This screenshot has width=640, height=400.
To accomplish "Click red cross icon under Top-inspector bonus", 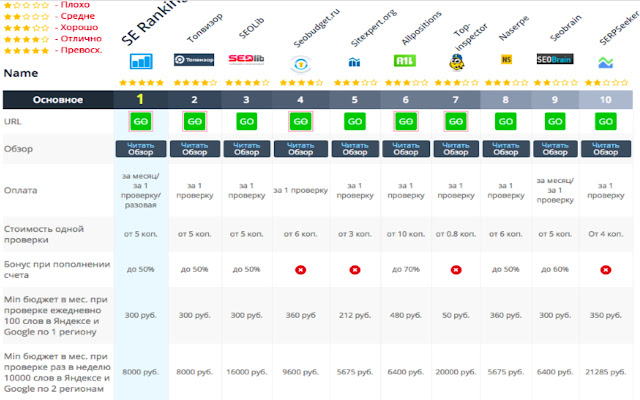I will (456, 270).
